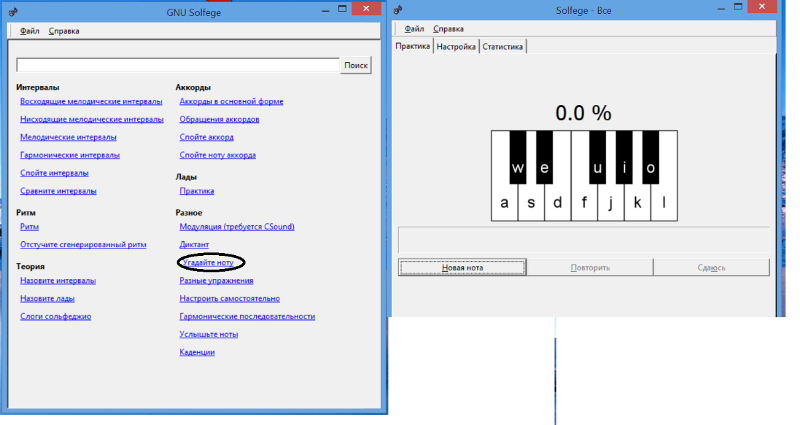Open Модуляция (требуется CSound) link

tap(237, 227)
